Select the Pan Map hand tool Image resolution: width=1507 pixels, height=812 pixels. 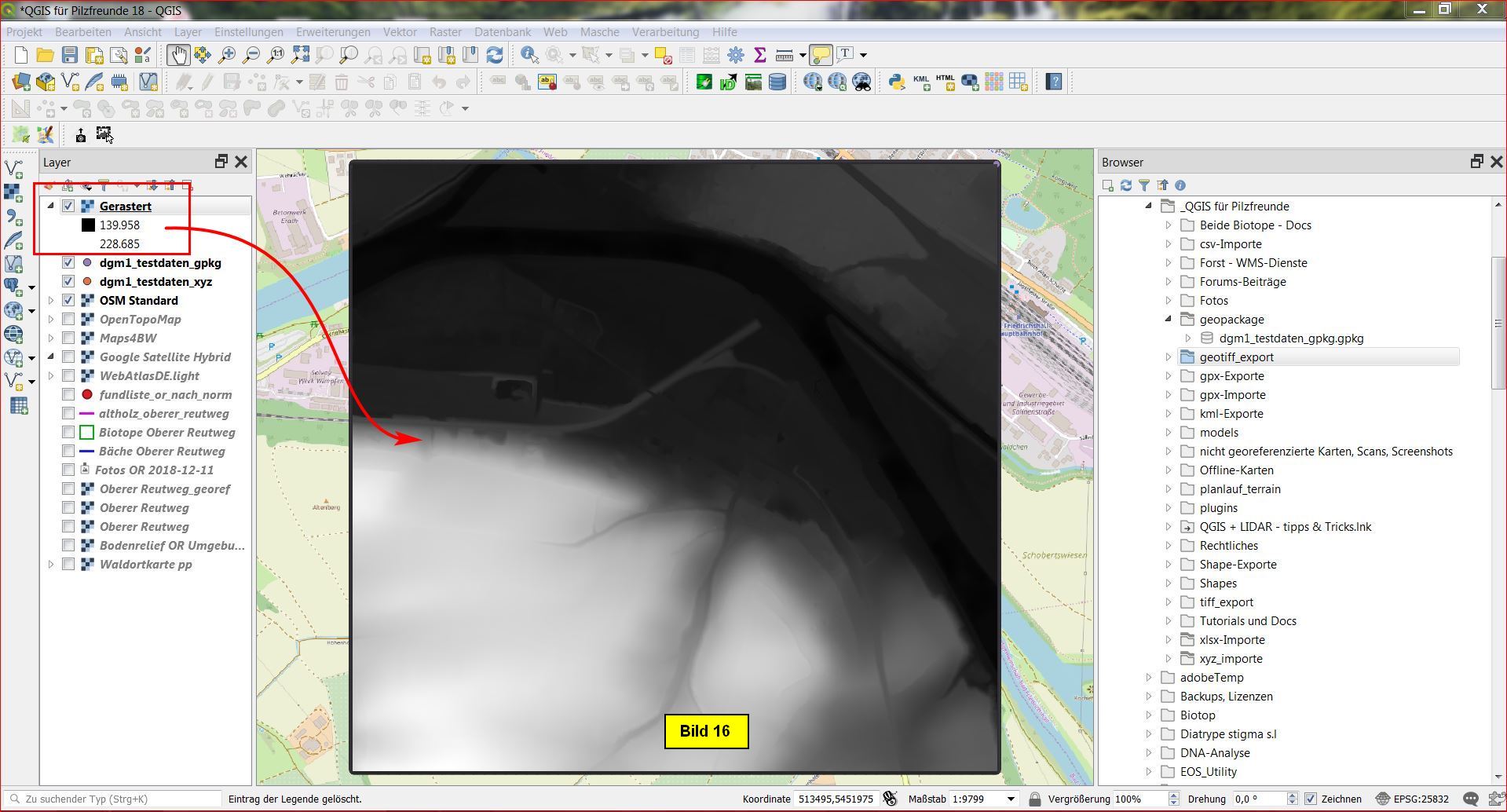point(178,55)
